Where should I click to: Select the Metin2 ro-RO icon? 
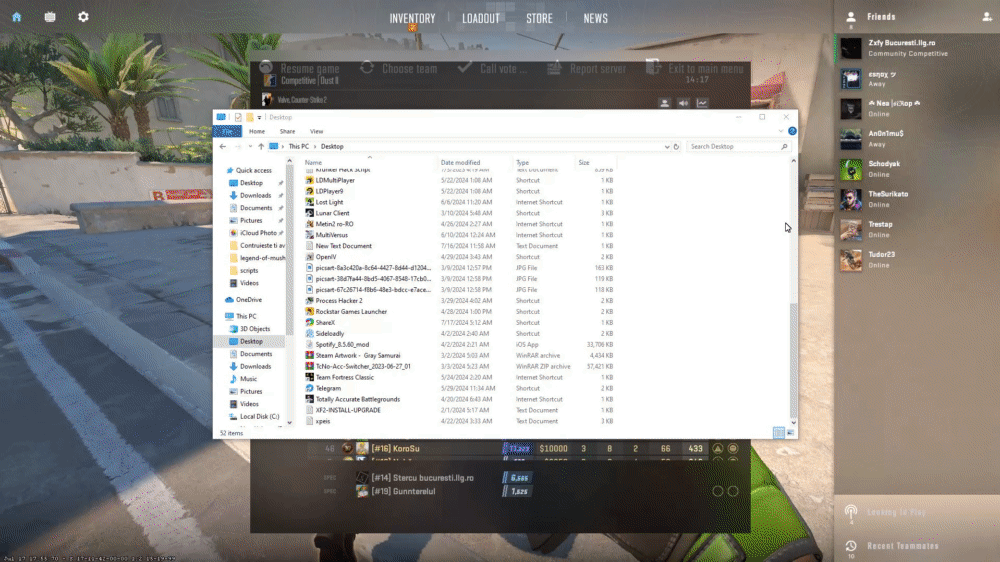click(x=309, y=224)
